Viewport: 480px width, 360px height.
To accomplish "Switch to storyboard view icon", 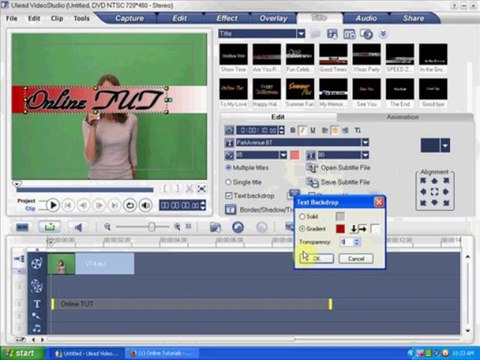I will click(x=22, y=227).
